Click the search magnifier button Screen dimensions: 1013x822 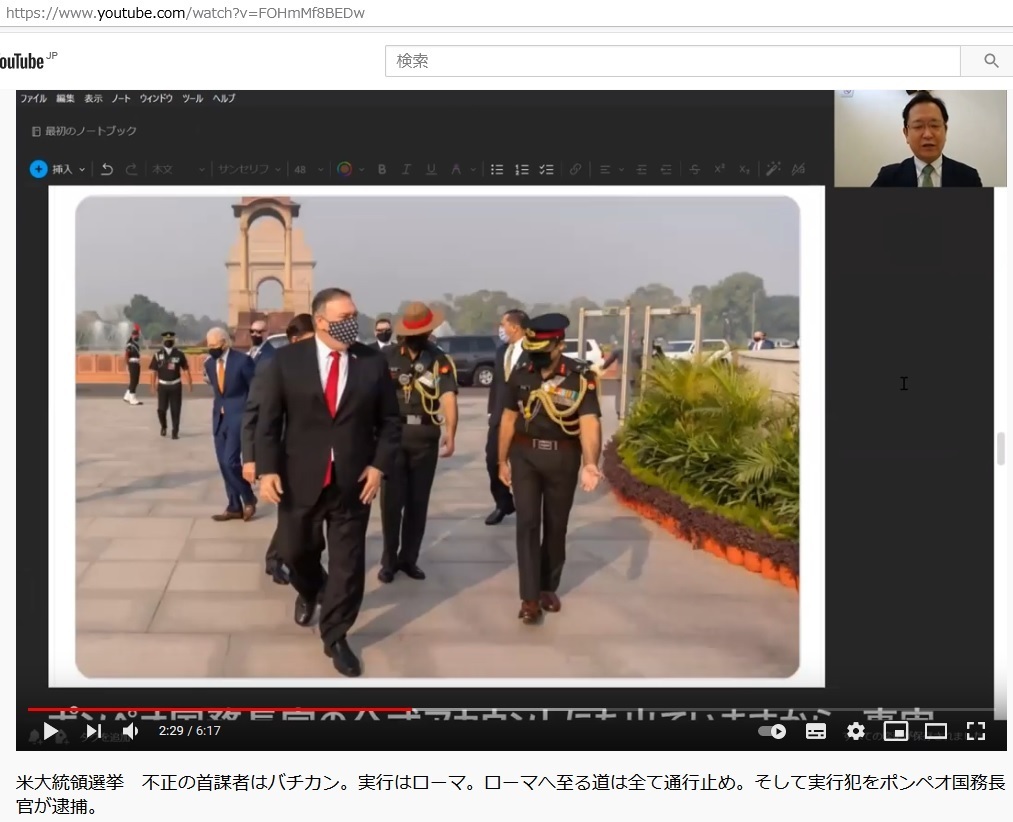990,61
